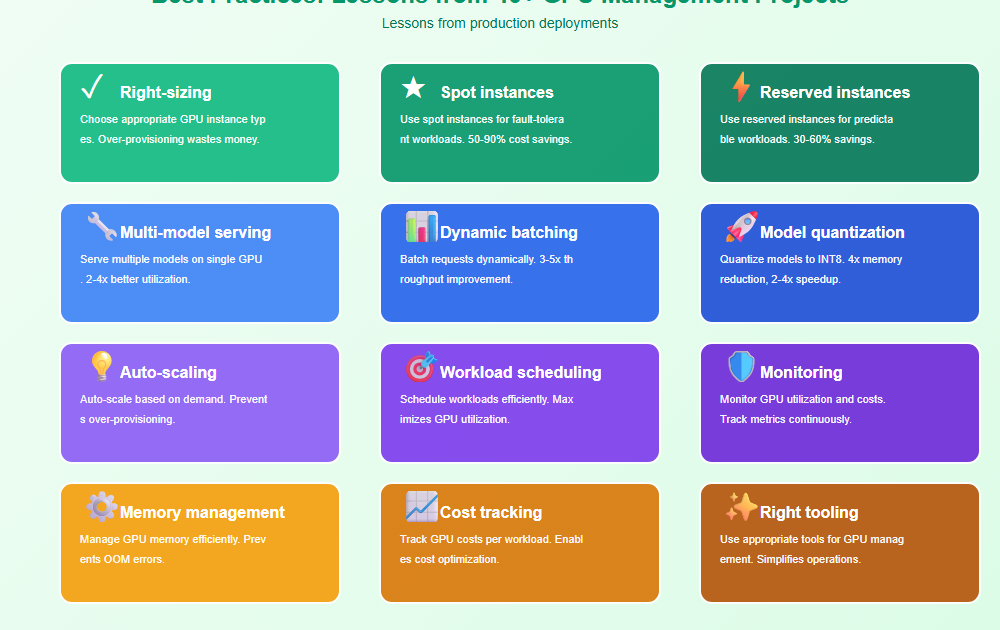1000x630 pixels.
Task: Click the bar chart icon for Dynamic batching
Action: (421, 227)
